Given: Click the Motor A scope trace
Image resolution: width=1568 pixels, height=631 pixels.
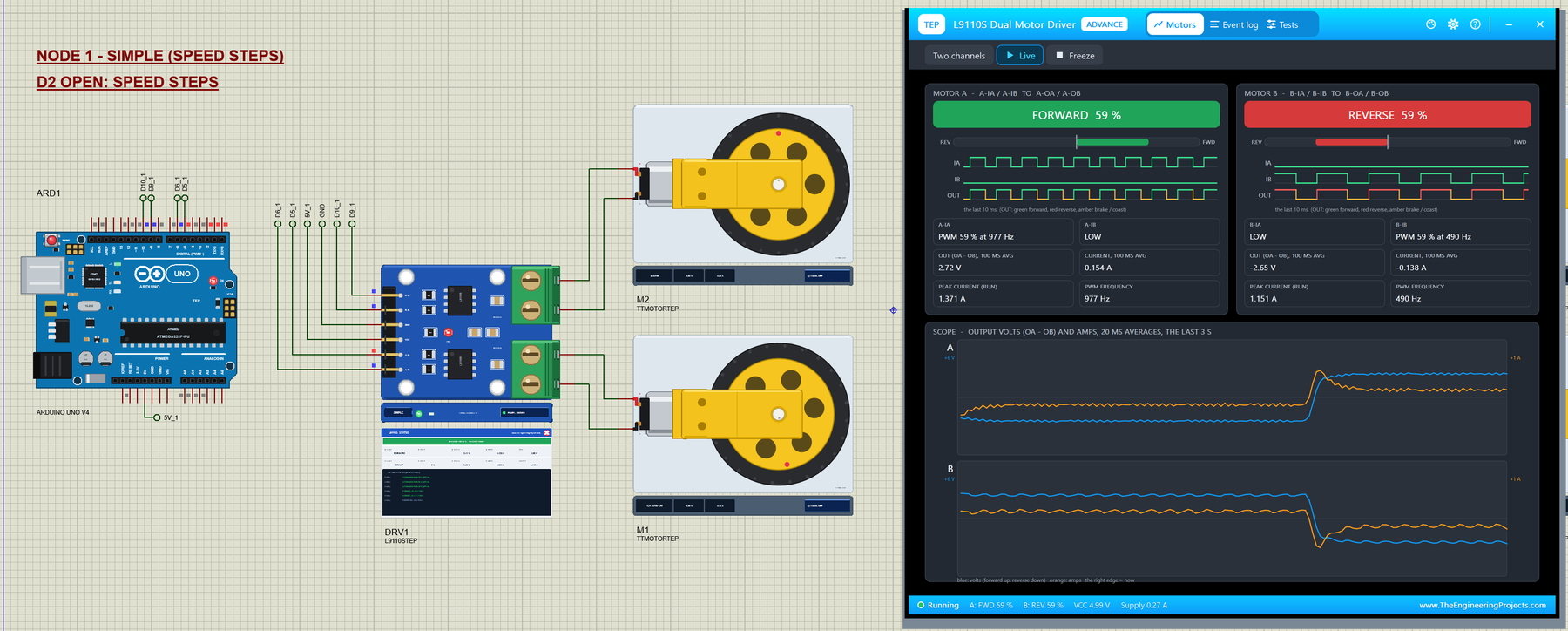Looking at the screenshot, I should tap(1233, 397).
